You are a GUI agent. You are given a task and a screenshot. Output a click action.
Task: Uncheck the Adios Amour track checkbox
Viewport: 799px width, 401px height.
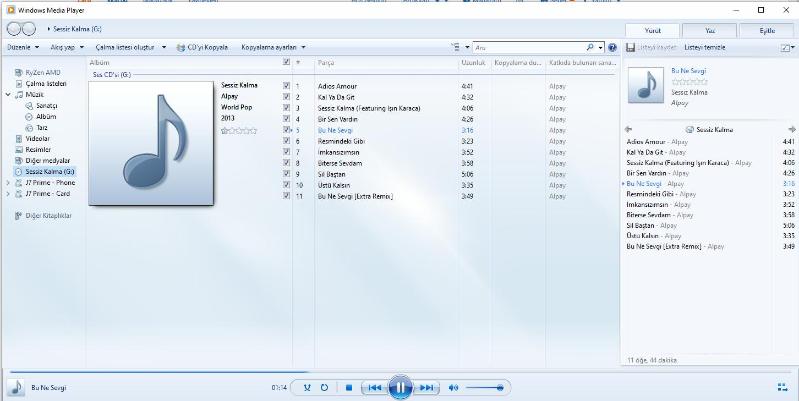pos(287,86)
